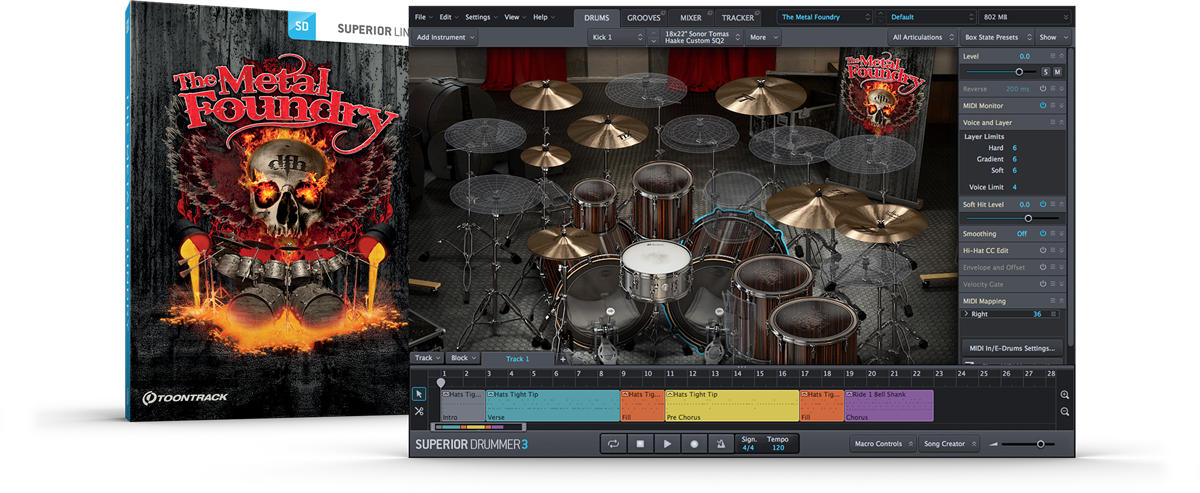Toggle Velocity Gate power switch

[x=1041, y=284]
